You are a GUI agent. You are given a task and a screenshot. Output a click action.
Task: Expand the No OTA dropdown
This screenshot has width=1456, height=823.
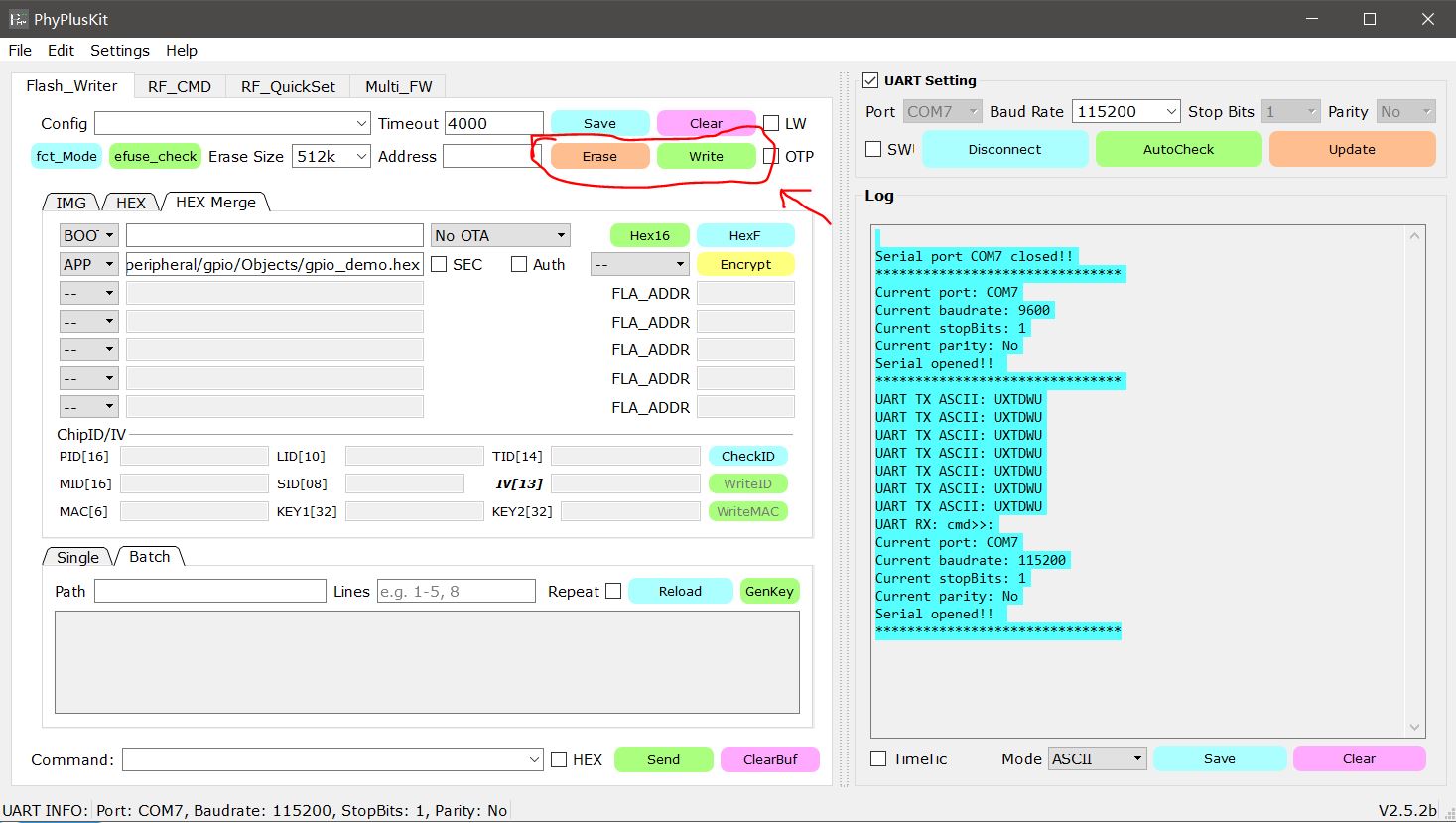pos(500,235)
